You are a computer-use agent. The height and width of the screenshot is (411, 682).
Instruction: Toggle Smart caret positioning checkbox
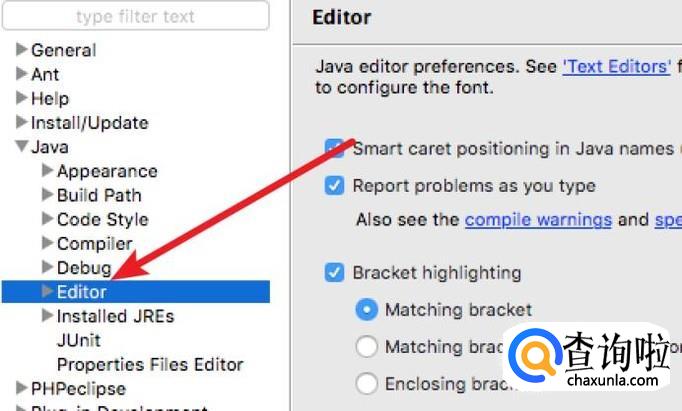[335, 149]
